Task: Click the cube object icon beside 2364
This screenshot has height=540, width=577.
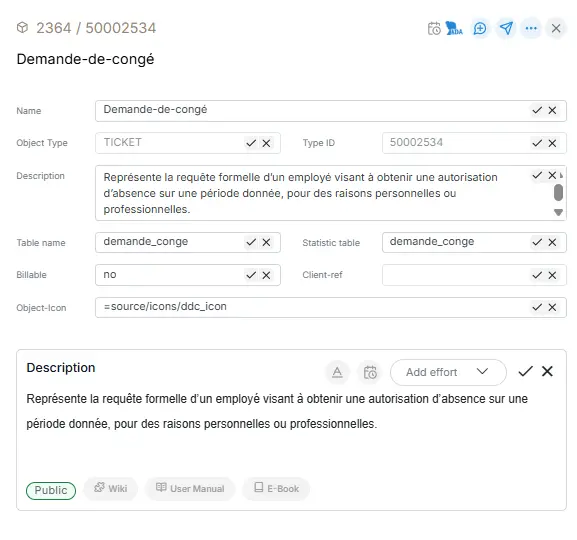Action: 22,28
